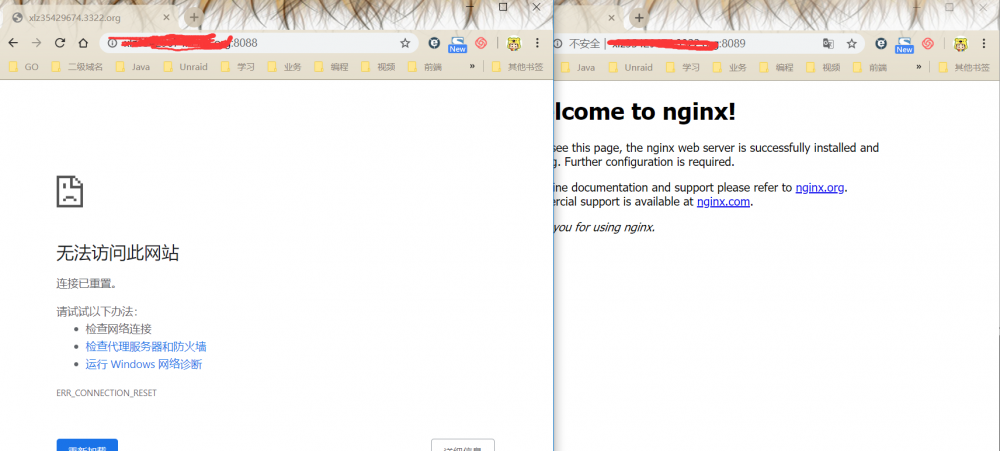This screenshot has height=451, width=1000.
Task: Open Chrome's three-dot menu in left window
Action: [x=537, y=43]
